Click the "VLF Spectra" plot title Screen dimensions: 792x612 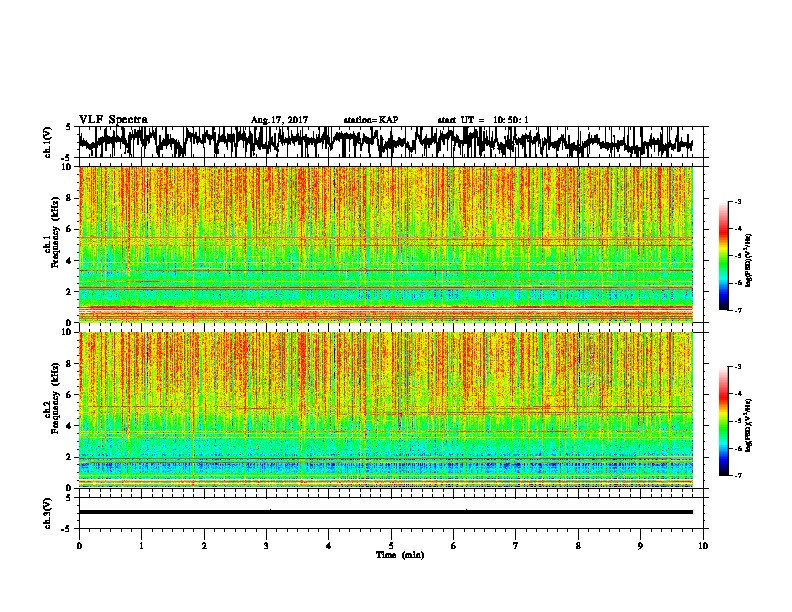113,119
